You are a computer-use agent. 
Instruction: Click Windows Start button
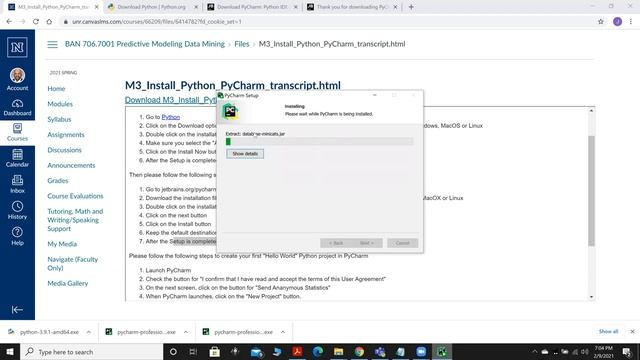(x=10, y=351)
